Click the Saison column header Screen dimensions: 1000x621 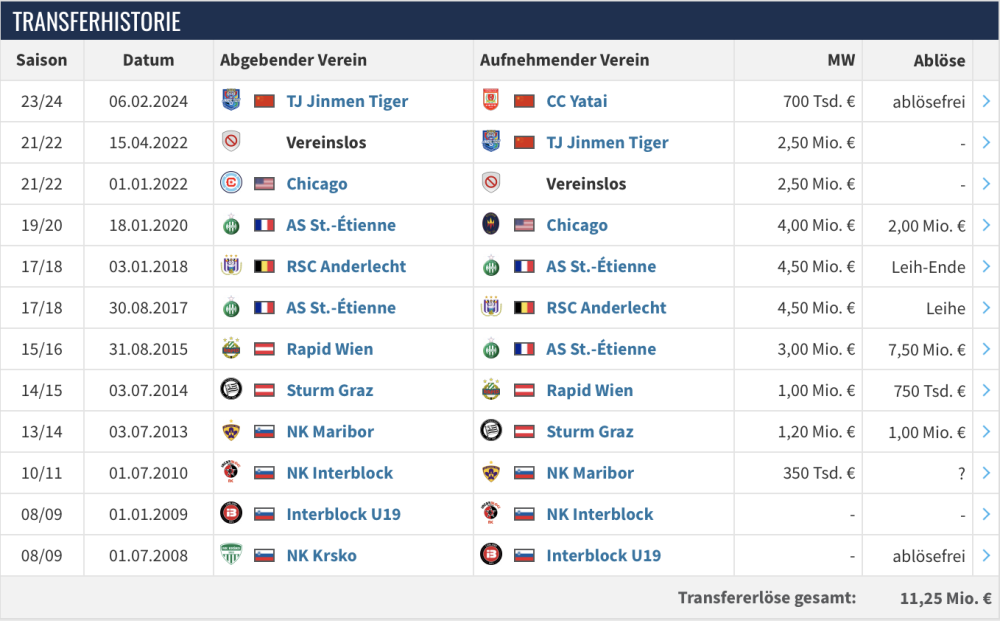(x=42, y=60)
